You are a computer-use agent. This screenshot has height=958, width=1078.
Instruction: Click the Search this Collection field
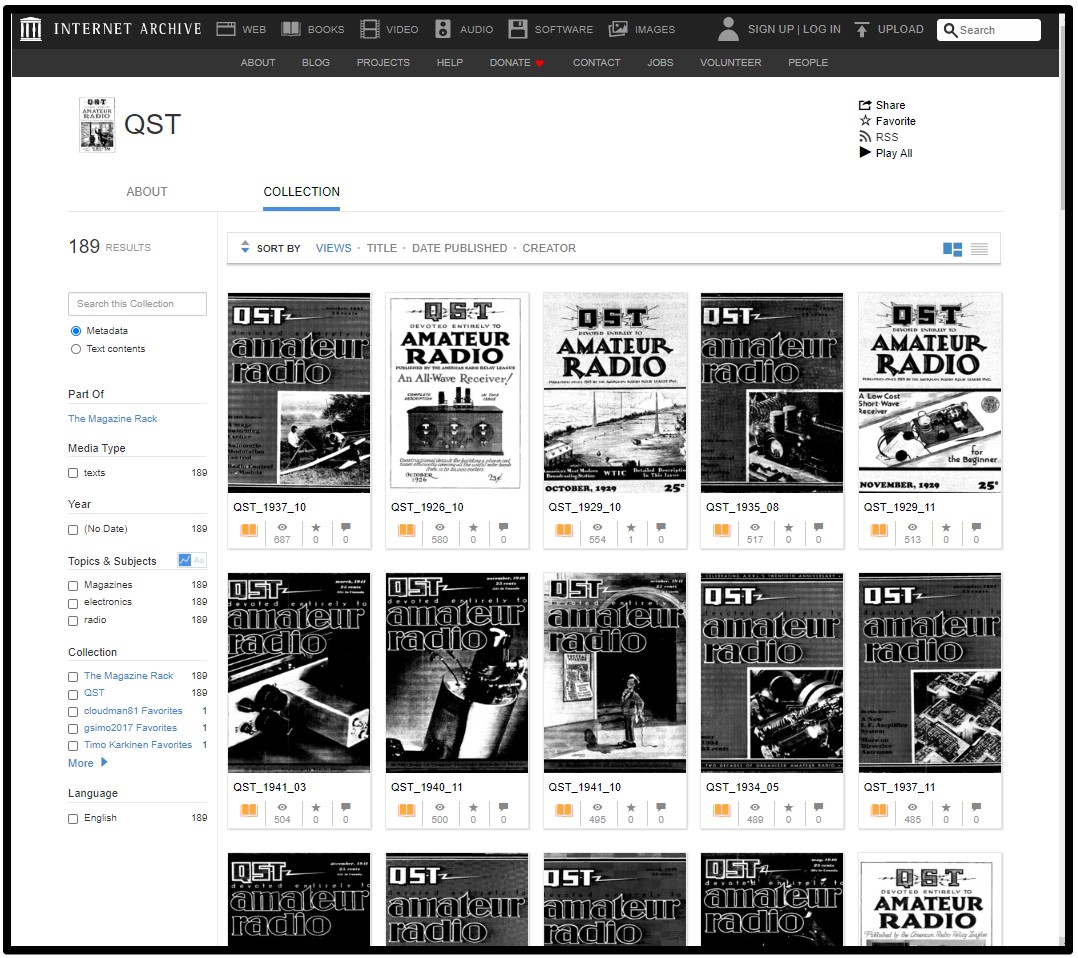(x=138, y=304)
